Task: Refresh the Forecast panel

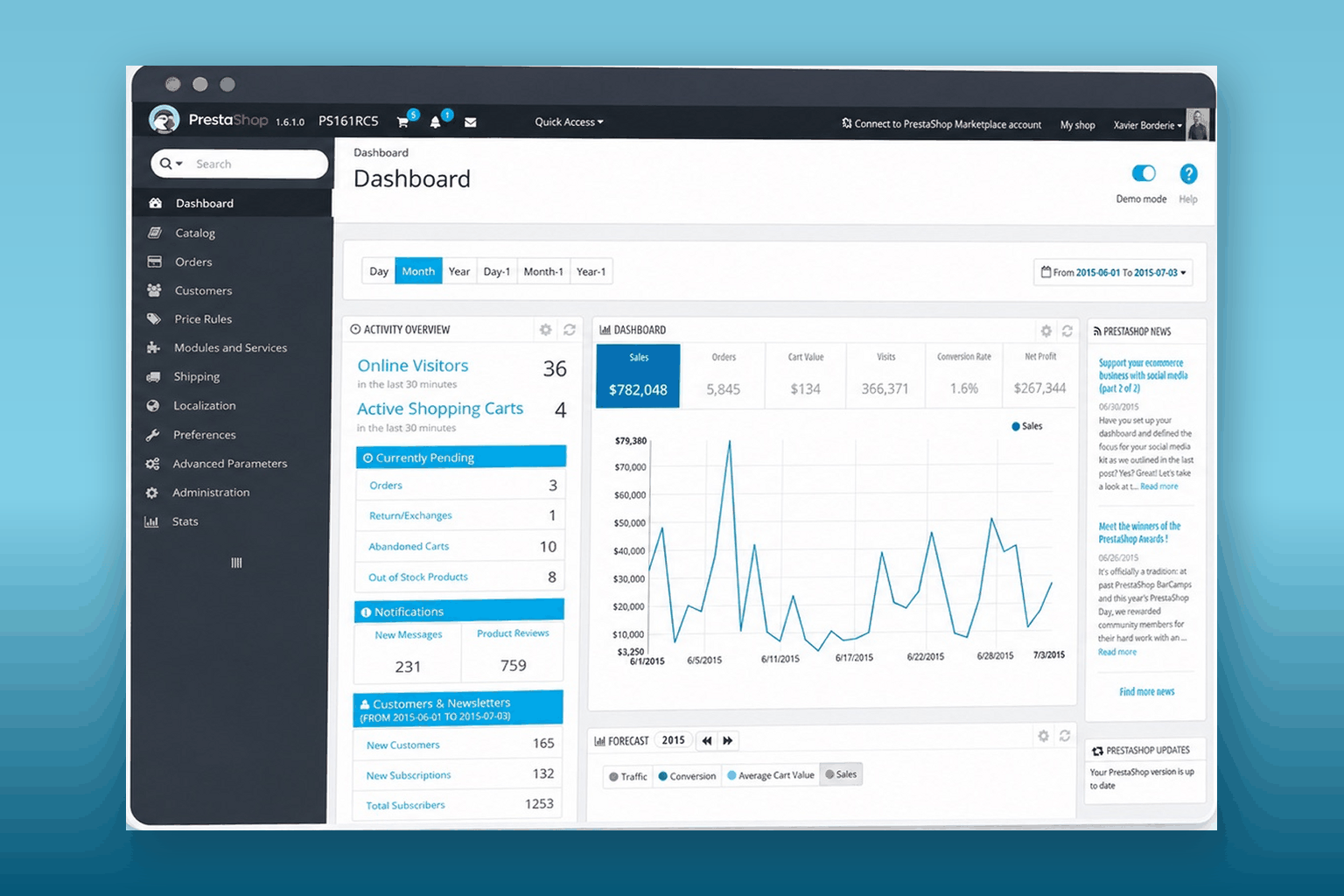Action: pyautogui.click(x=1065, y=737)
